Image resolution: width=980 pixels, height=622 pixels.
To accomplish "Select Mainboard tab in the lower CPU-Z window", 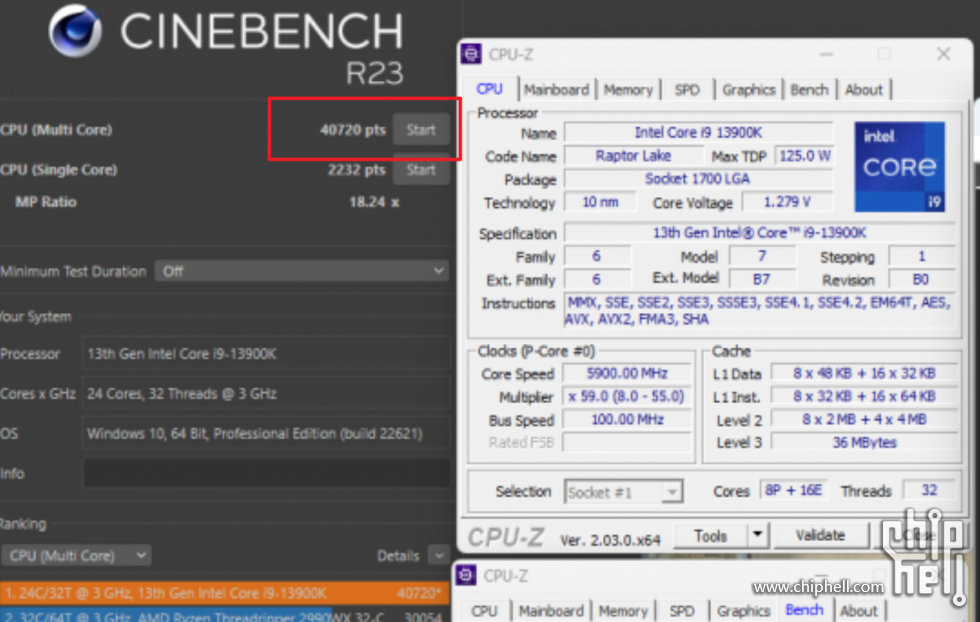I will click(551, 611).
